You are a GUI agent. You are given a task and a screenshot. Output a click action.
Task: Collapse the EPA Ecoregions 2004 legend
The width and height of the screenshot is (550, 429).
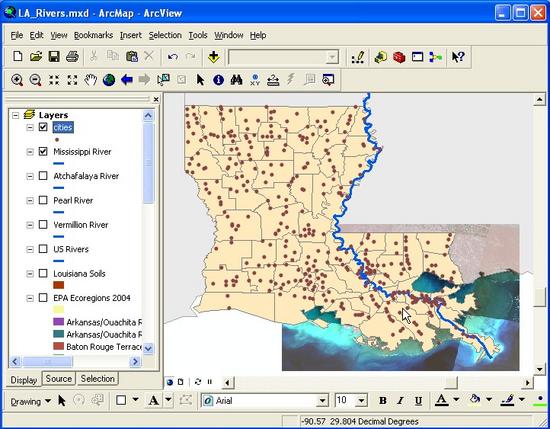coord(30,298)
